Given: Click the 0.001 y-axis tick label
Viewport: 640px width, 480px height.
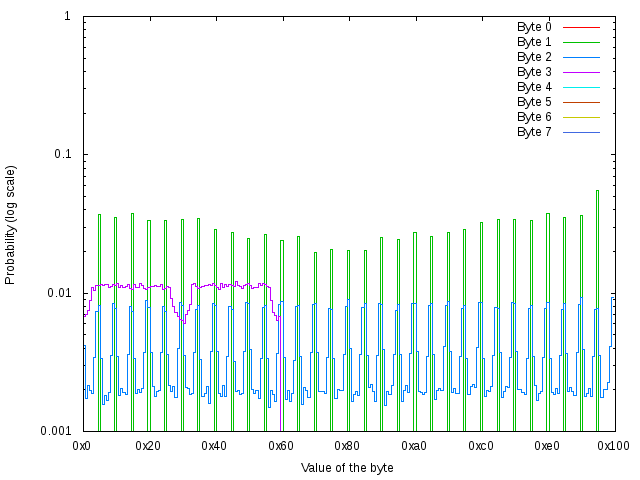Looking at the screenshot, I should pos(55,431).
